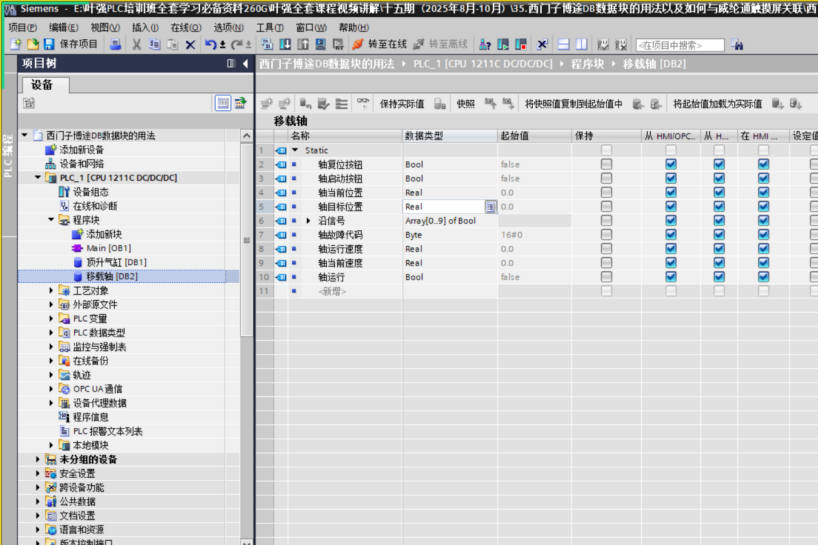Click the Undo arrow icon
Image resolution: width=819 pixels, height=546 pixels.
[210, 44]
